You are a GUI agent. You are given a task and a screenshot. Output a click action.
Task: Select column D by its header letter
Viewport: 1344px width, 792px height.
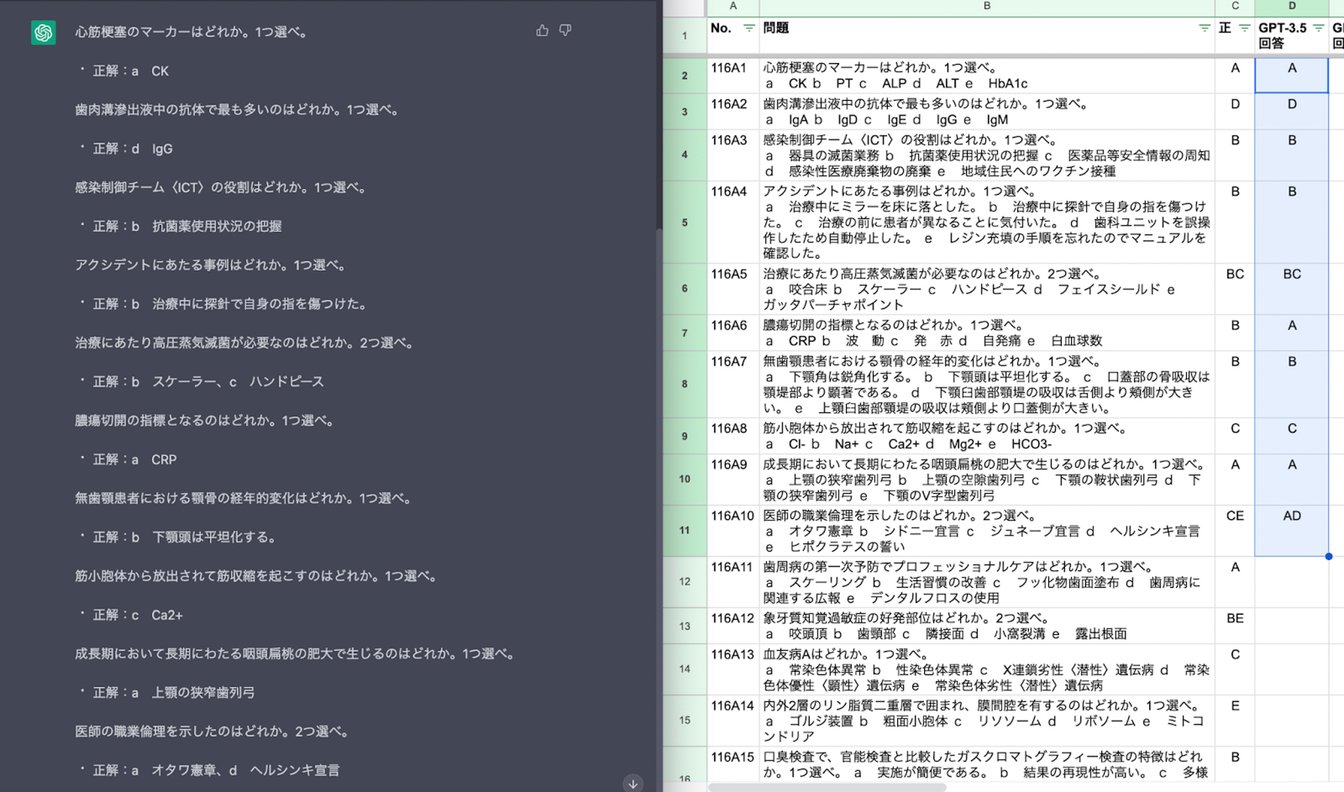1292,6
